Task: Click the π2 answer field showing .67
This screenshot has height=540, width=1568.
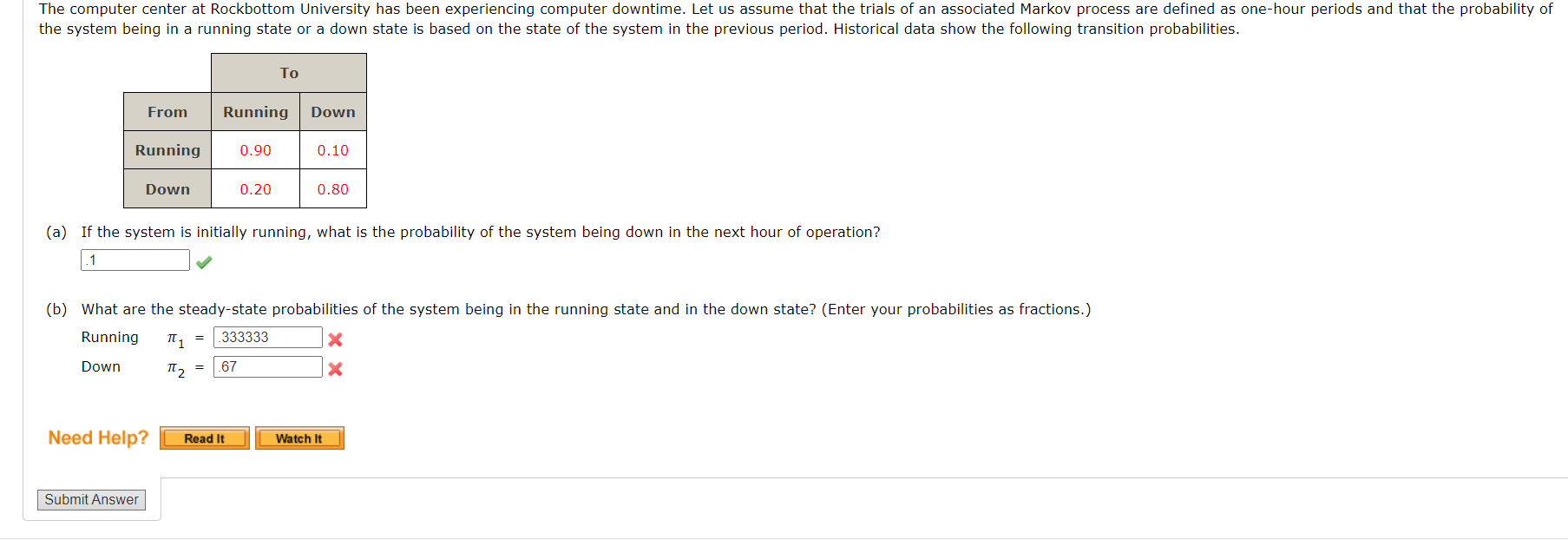Action: (x=267, y=366)
